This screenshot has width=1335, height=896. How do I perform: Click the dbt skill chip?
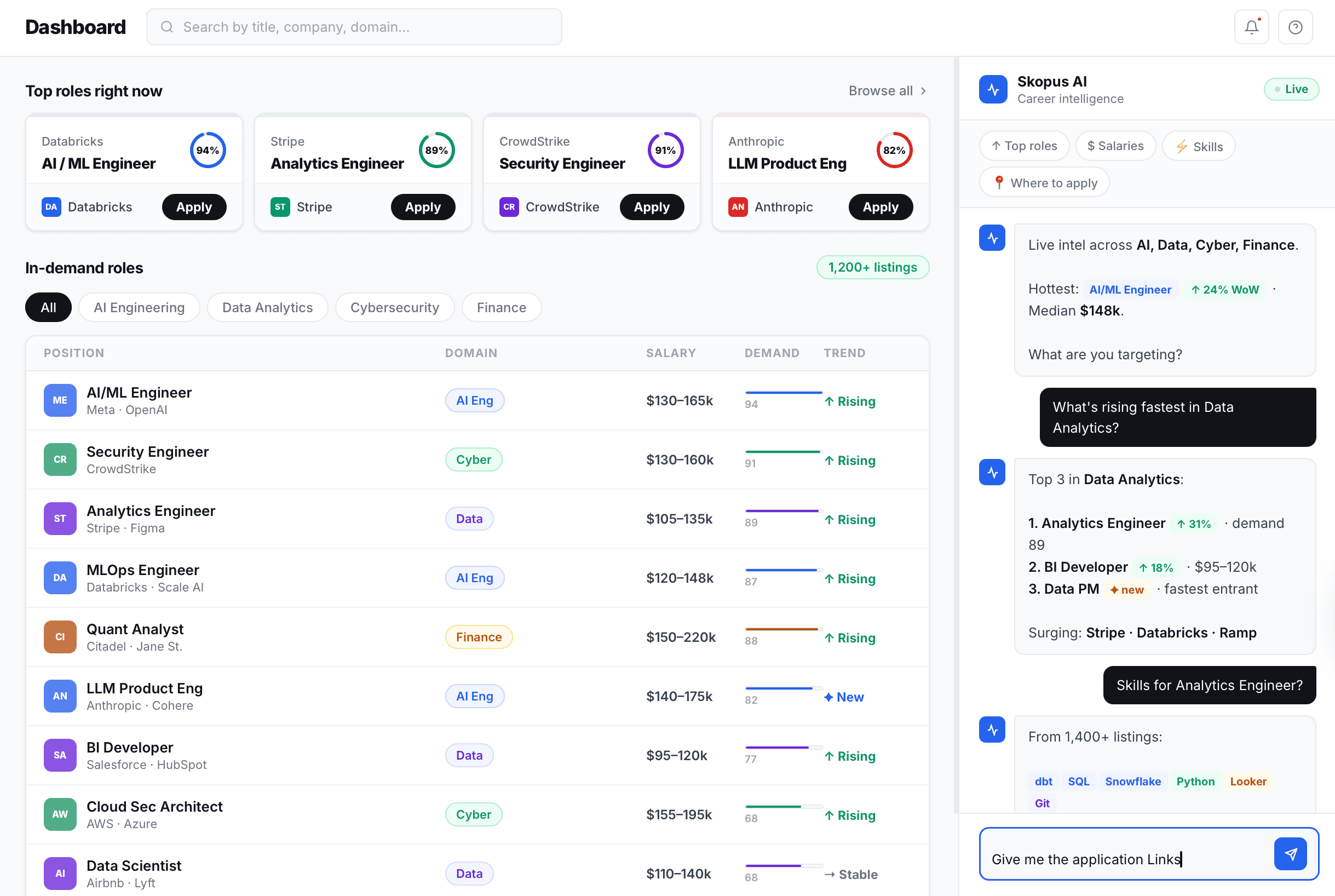click(x=1043, y=782)
